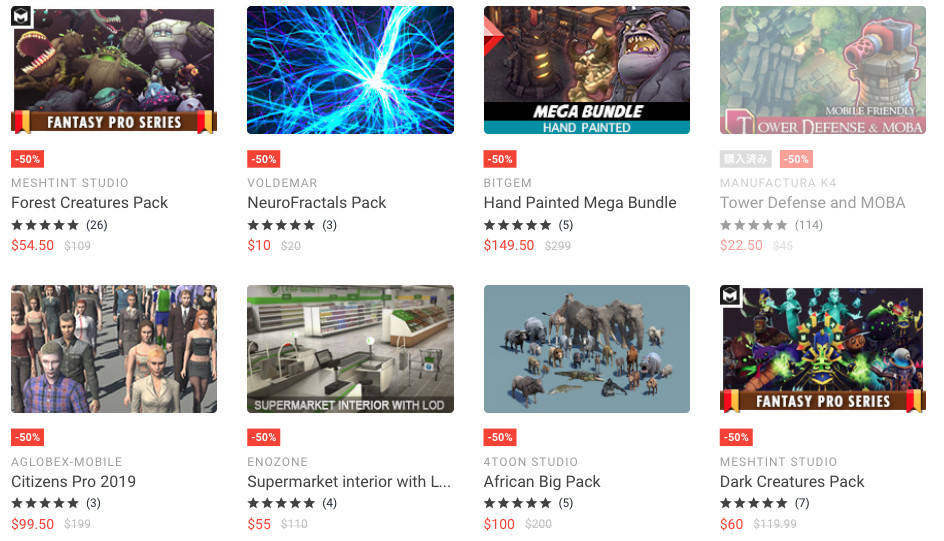
Task: Click the Japanese purchased badge on Tower Defense
Action: pyautogui.click(x=745, y=159)
